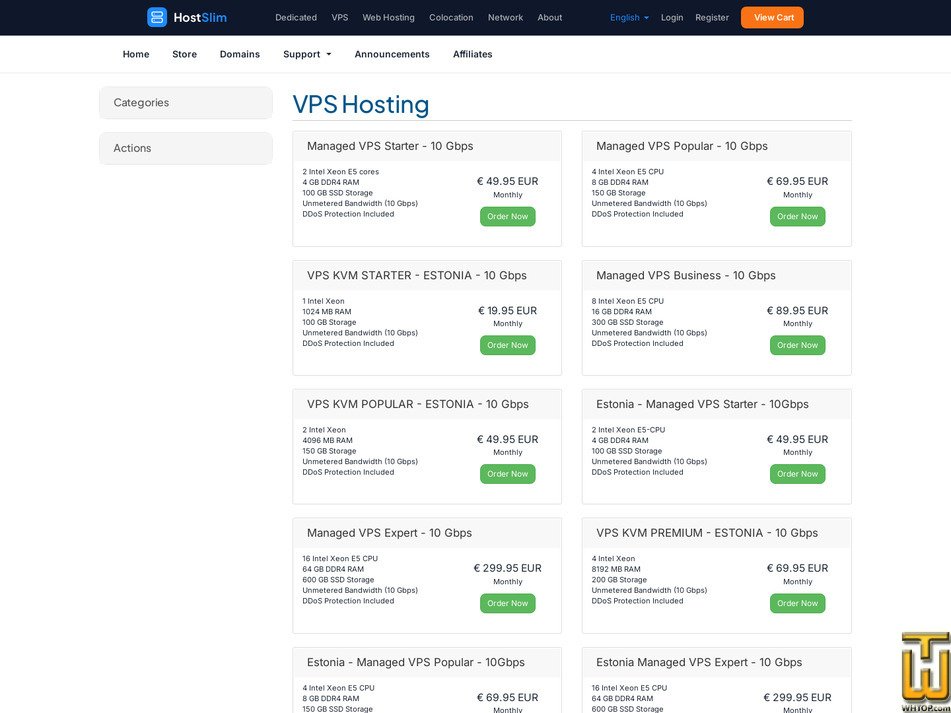Click the VPS KVM PREMIUM - ESTONIA title
Screen dimensions: 951x713
tap(707, 533)
